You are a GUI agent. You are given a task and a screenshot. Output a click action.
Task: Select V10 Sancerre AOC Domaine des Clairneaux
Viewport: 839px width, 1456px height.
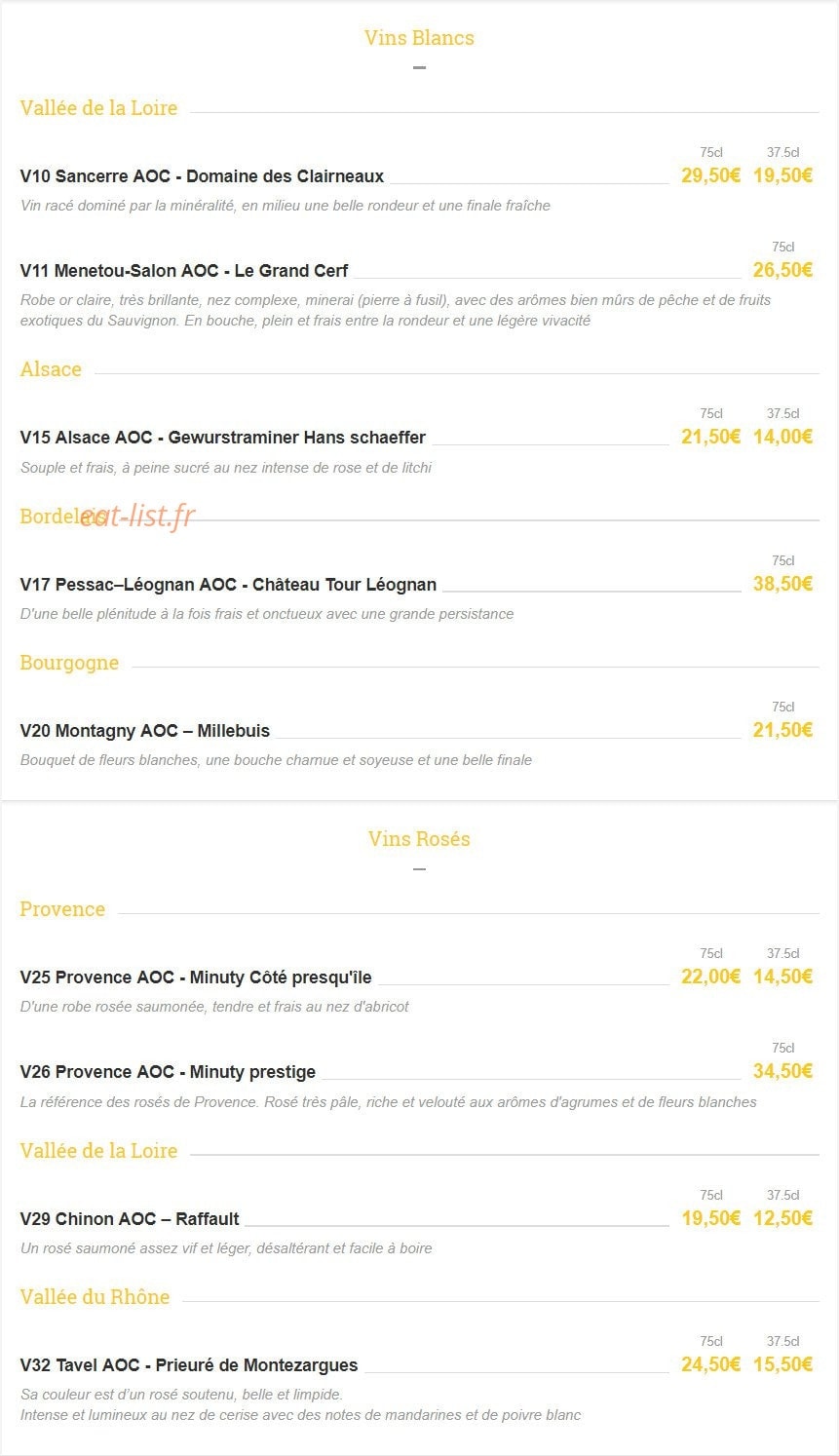click(202, 176)
